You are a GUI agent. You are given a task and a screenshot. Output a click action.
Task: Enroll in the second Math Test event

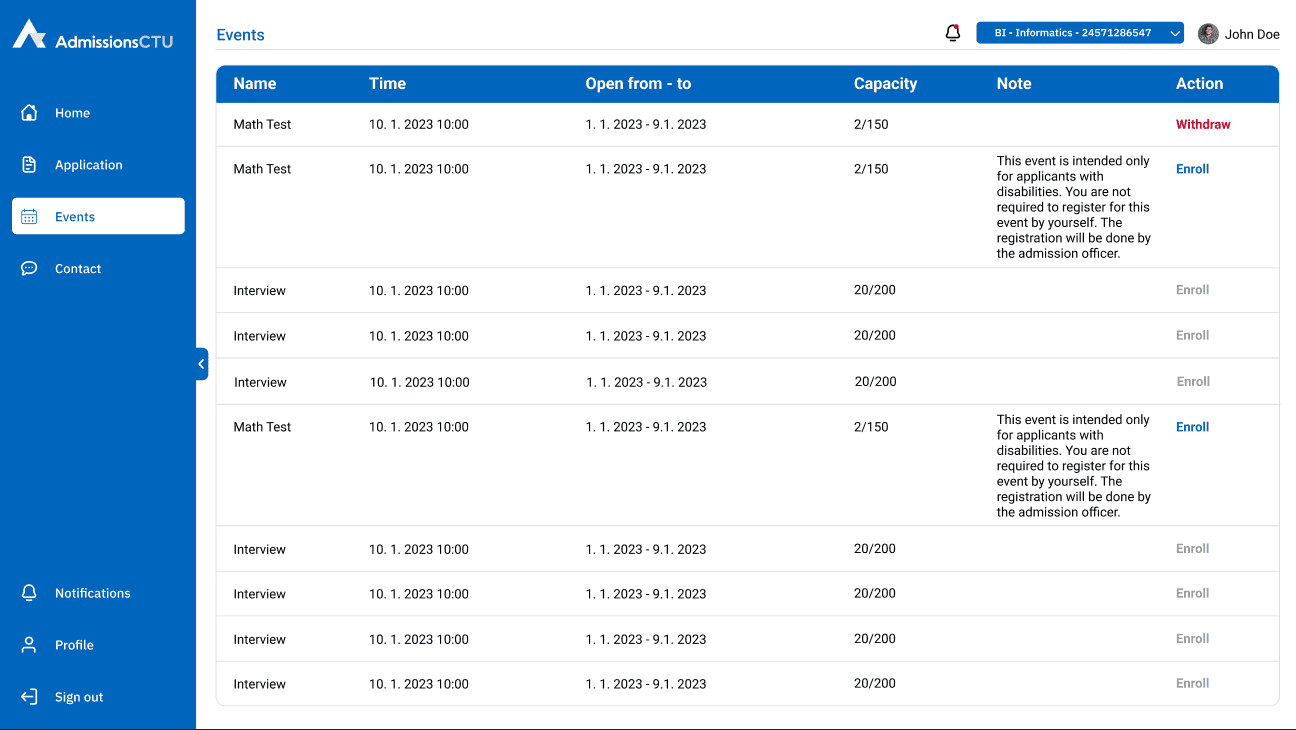click(1192, 169)
